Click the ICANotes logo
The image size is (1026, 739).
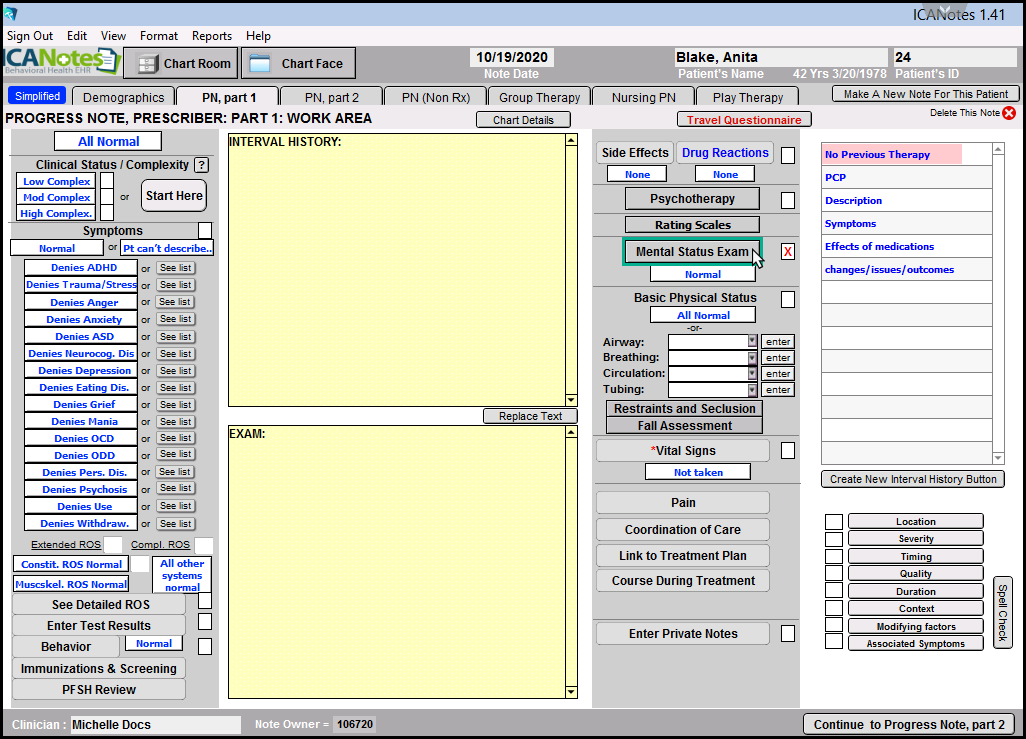pyautogui.click(x=60, y=62)
